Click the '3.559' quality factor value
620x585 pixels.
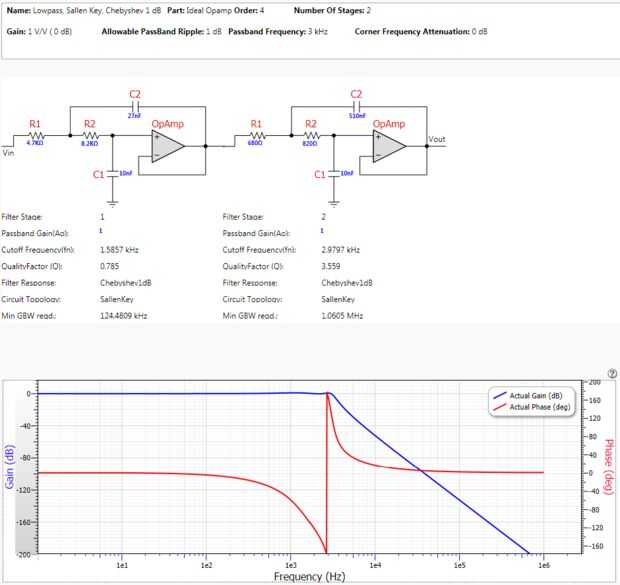331,266
